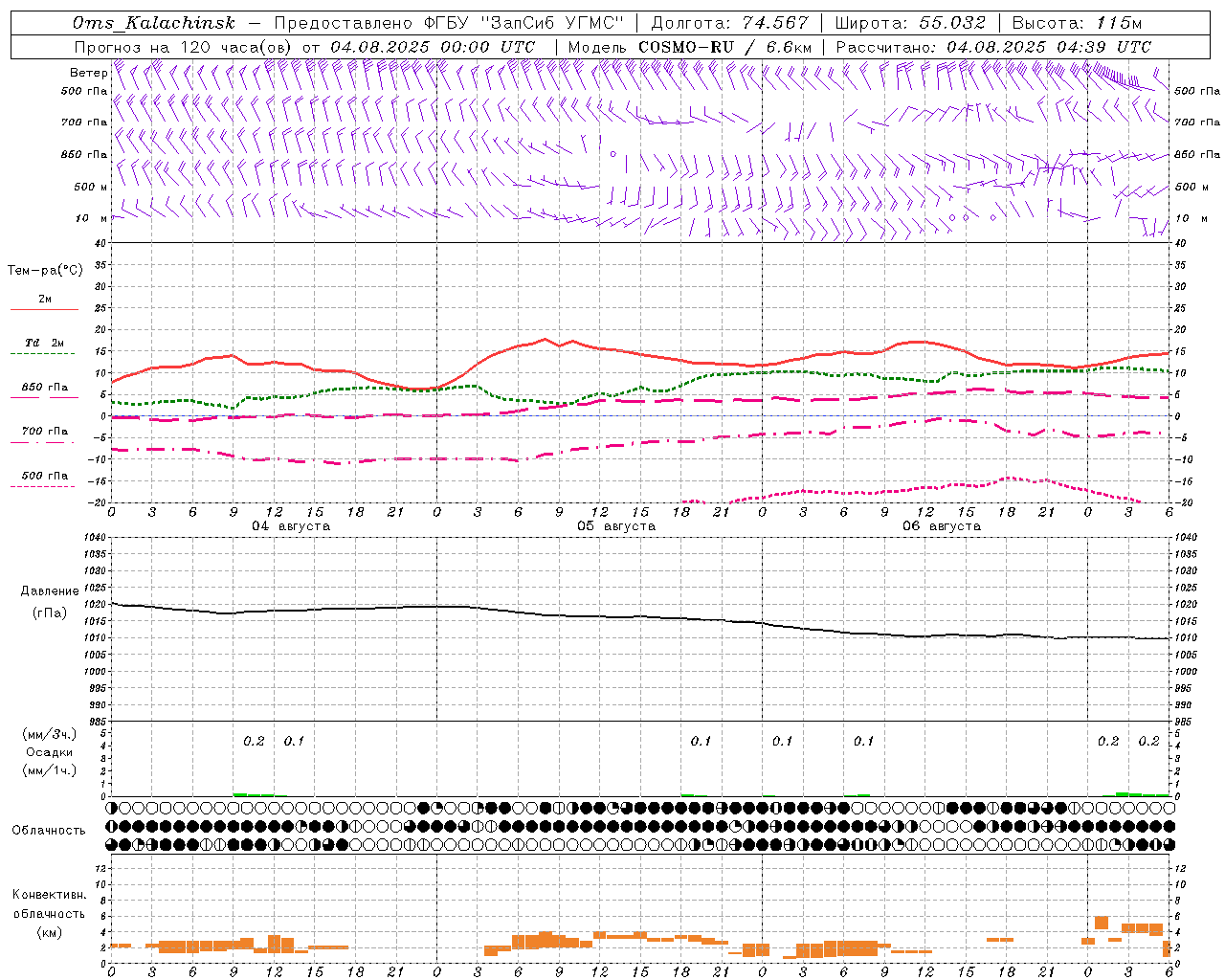
Task: Click the (мм/1ч.) precipitation unit label
Action: tap(50, 770)
